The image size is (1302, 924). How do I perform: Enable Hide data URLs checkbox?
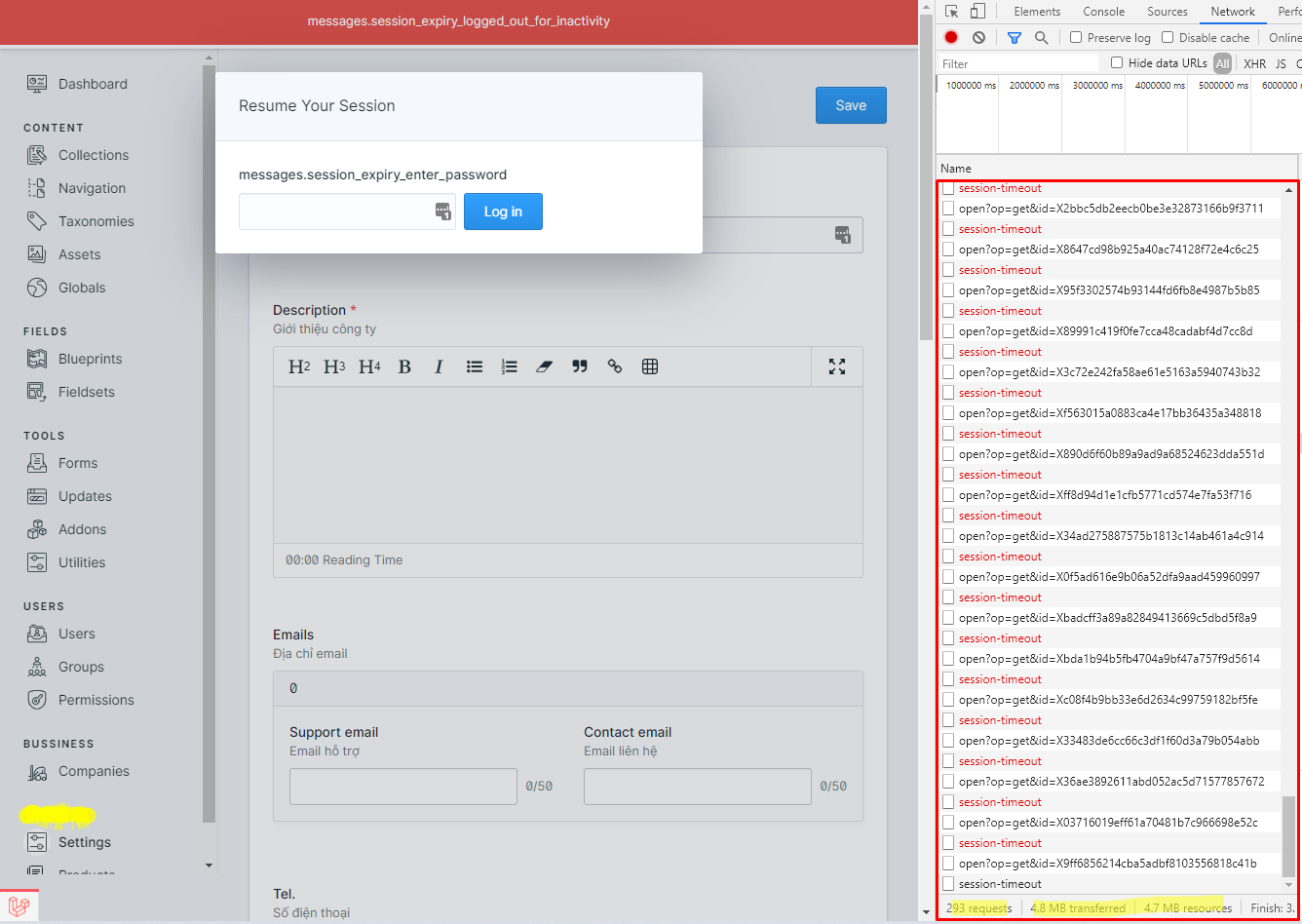tap(1117, 62)
